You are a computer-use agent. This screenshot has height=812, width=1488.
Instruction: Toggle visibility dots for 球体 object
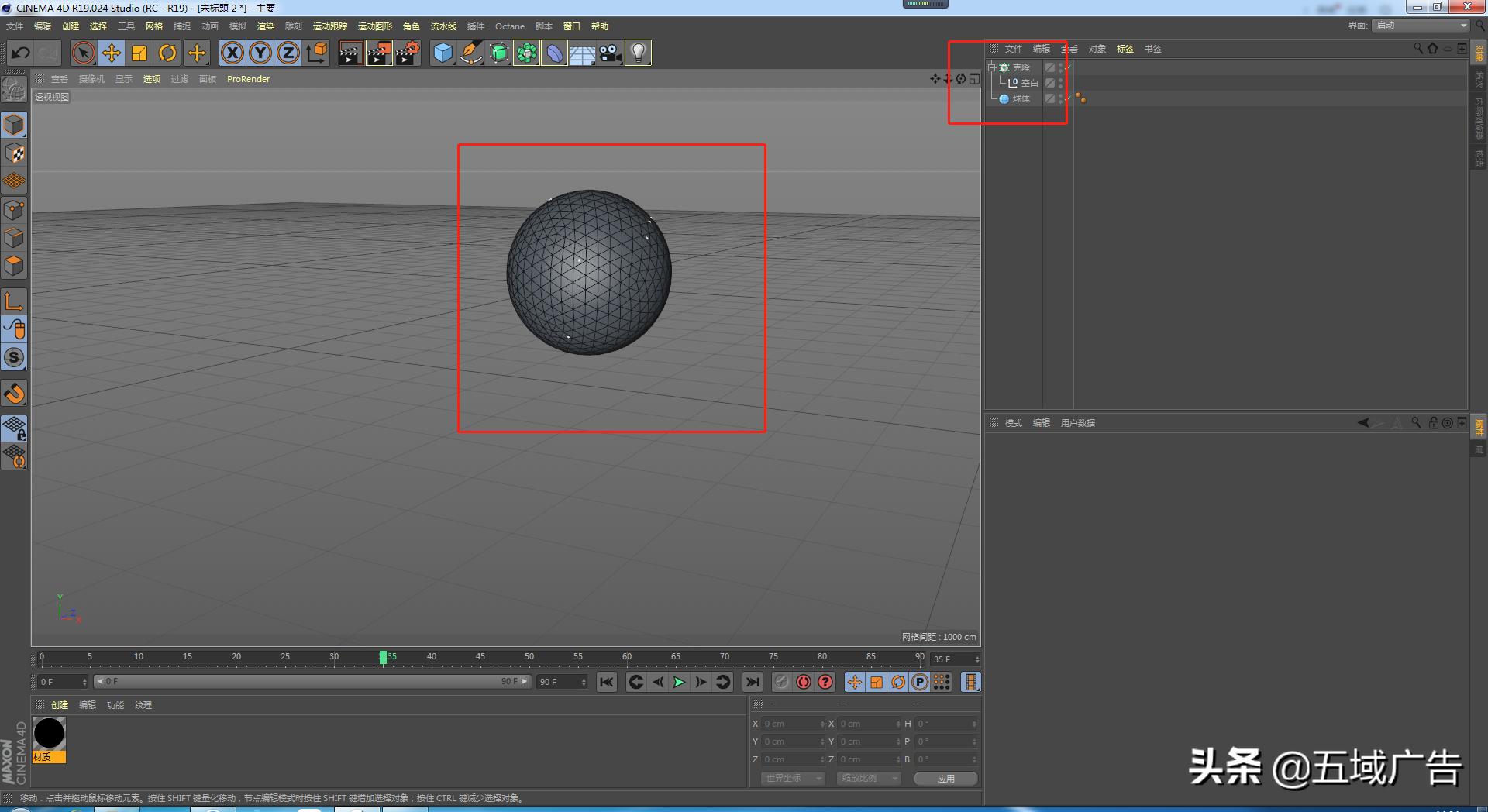(x=1061, y=98)
